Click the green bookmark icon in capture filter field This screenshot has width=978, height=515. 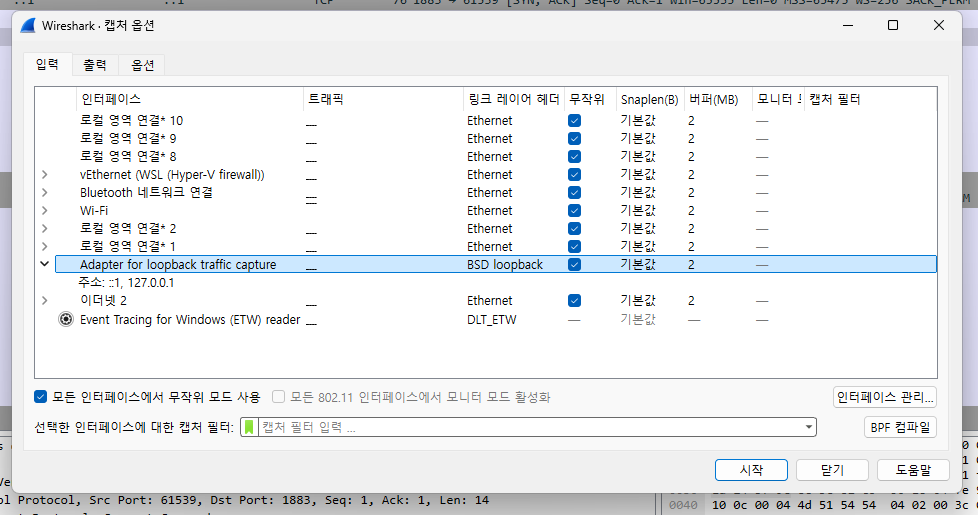pyautogui.click(x=249, y=427)
